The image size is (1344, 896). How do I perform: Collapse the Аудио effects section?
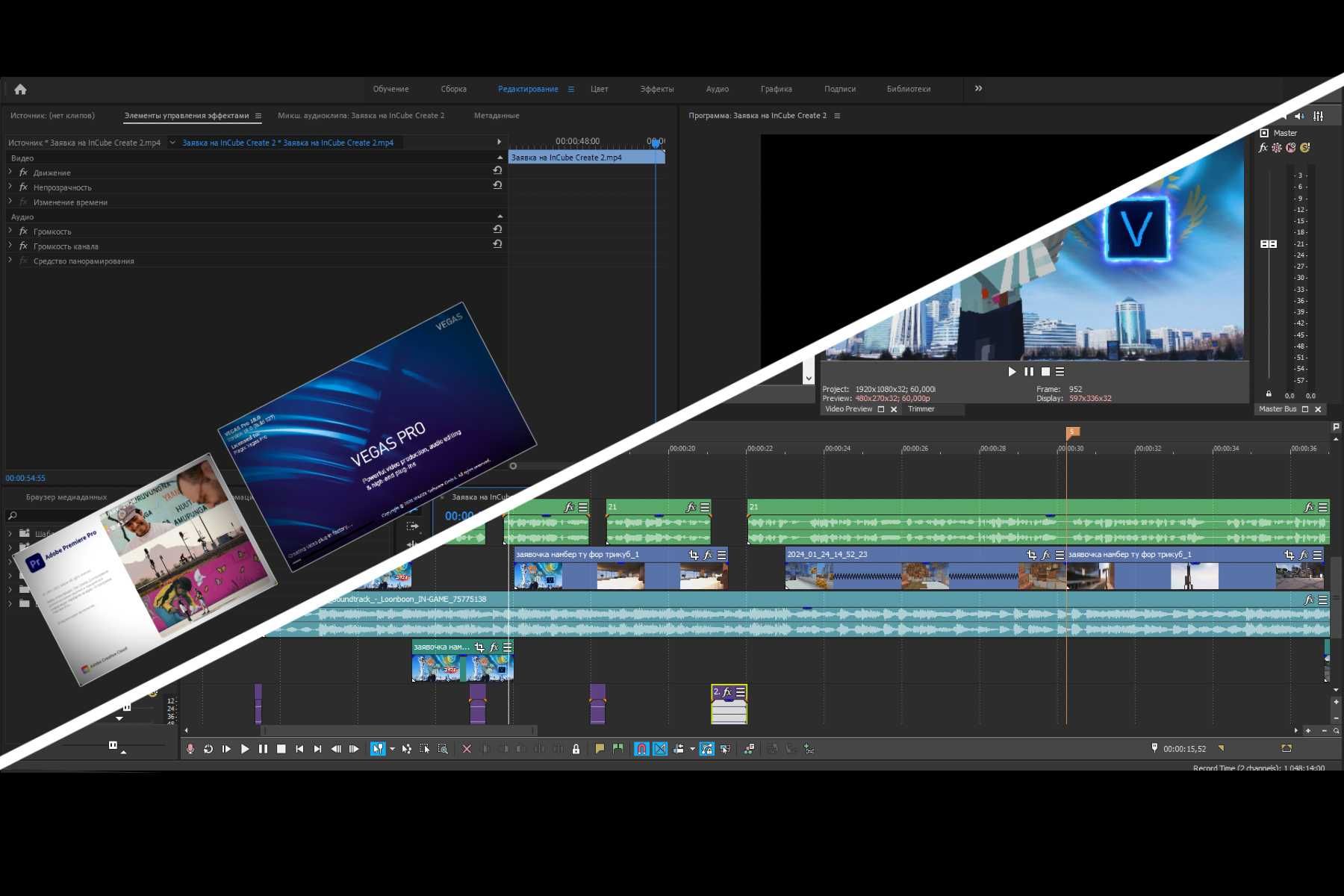500,217
